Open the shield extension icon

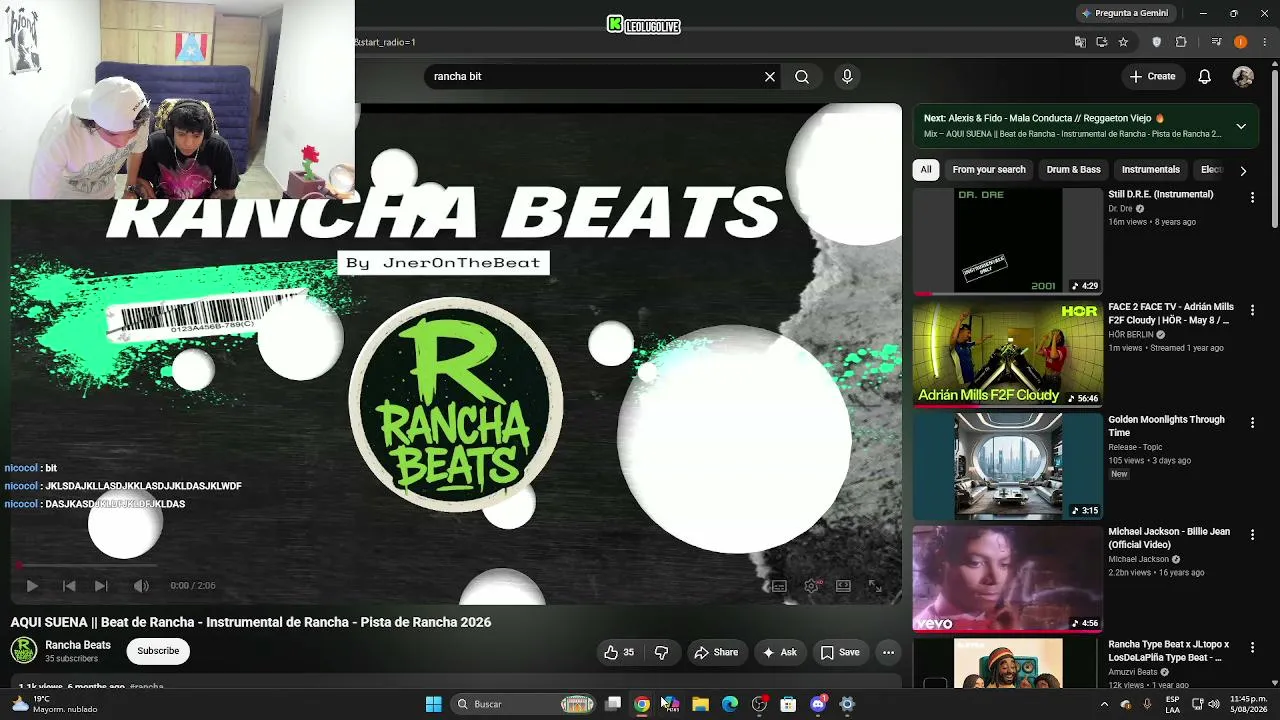[x=1157, y=42]
